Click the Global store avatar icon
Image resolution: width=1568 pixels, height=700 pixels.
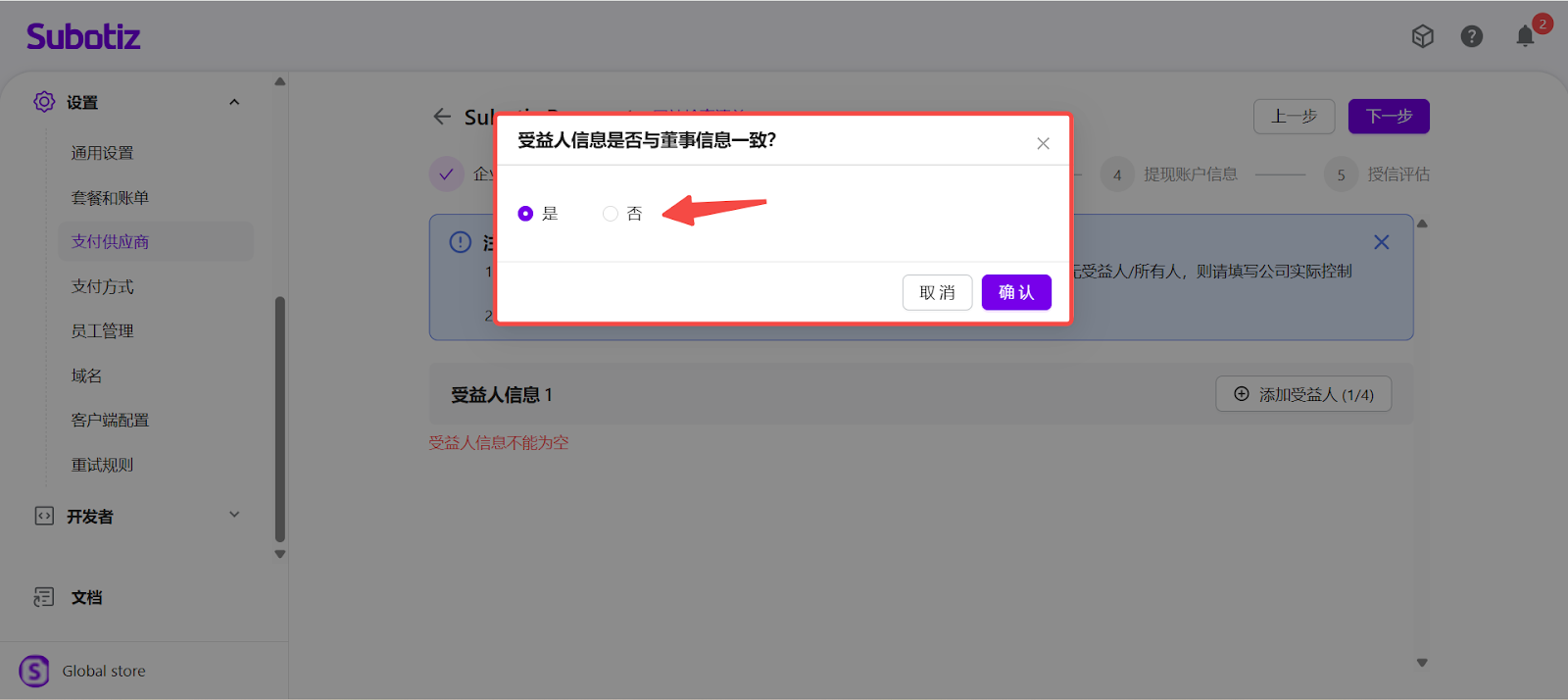(x=34, y=671)
